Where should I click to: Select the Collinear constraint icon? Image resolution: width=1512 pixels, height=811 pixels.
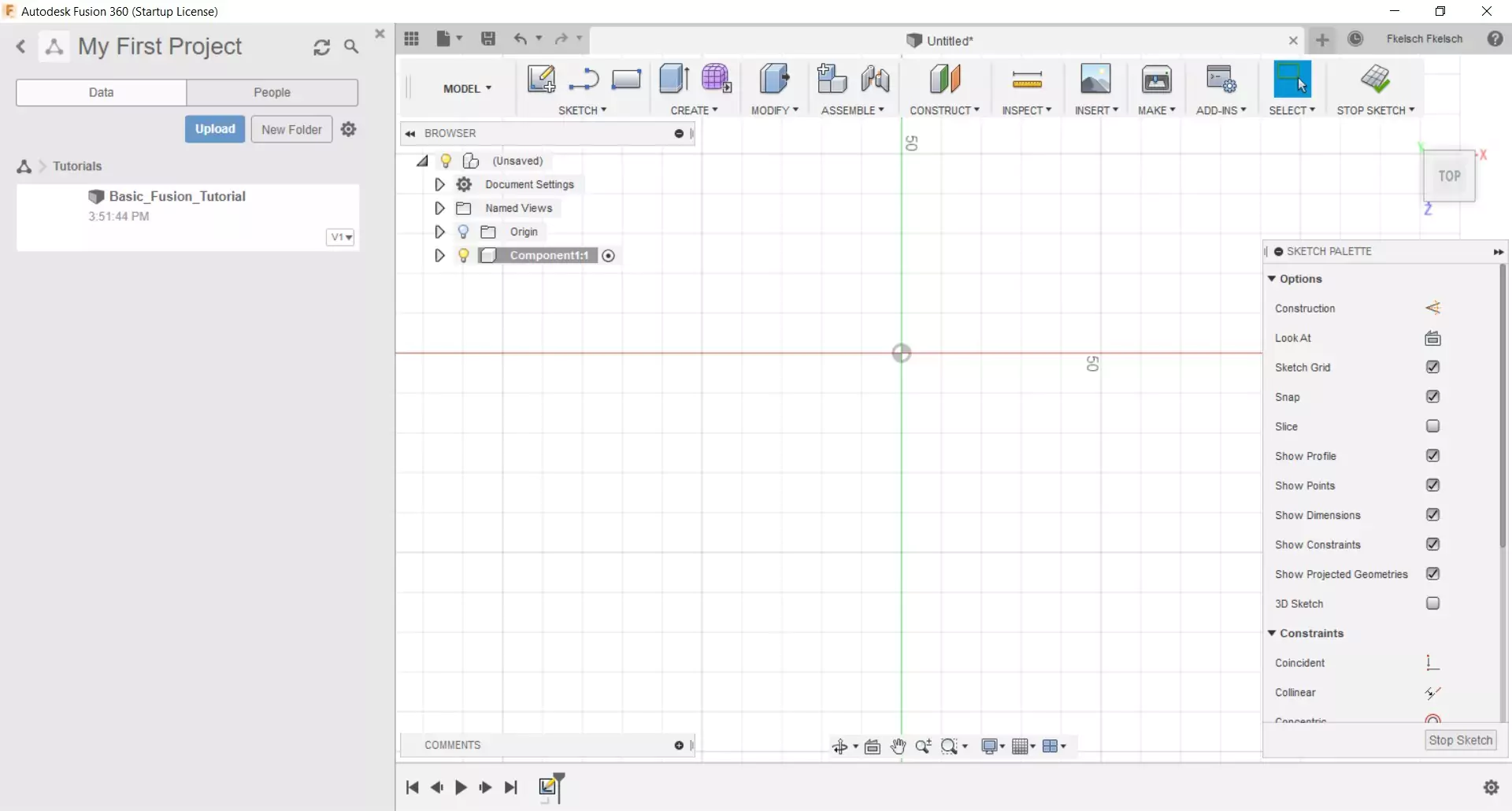pos(1432,693)
